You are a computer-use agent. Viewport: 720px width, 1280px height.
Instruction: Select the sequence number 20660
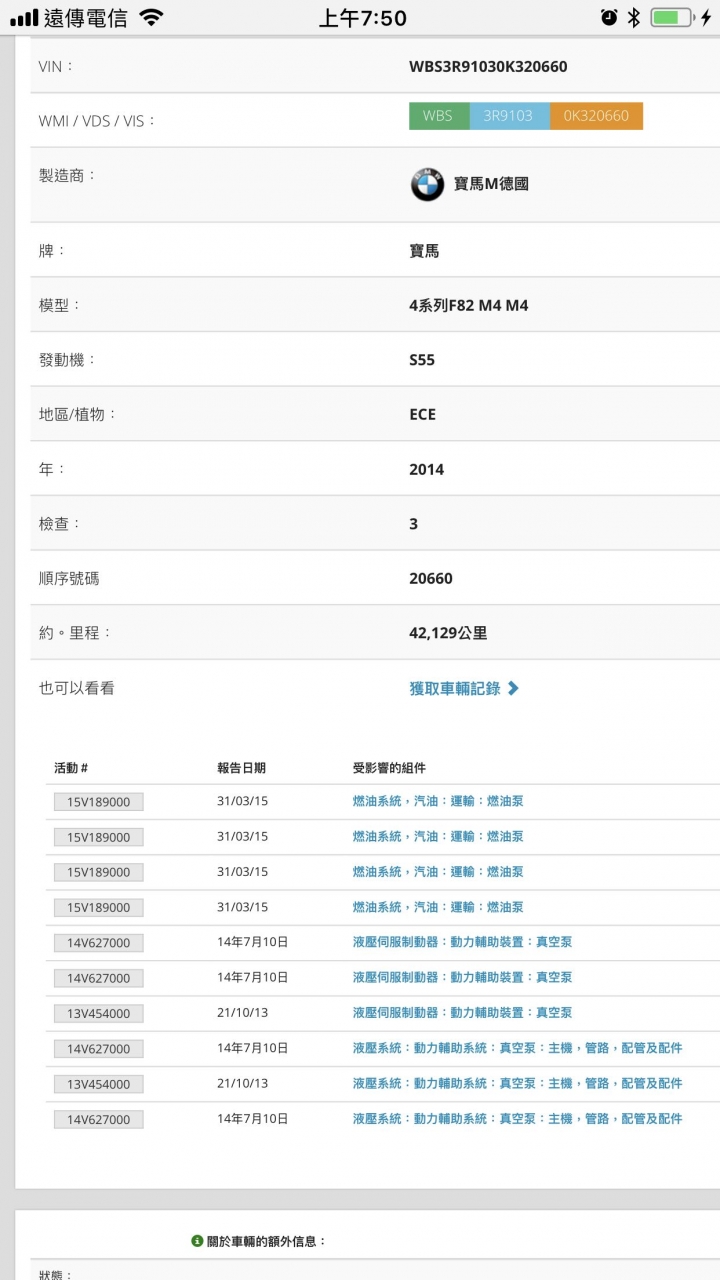point(431,578)
